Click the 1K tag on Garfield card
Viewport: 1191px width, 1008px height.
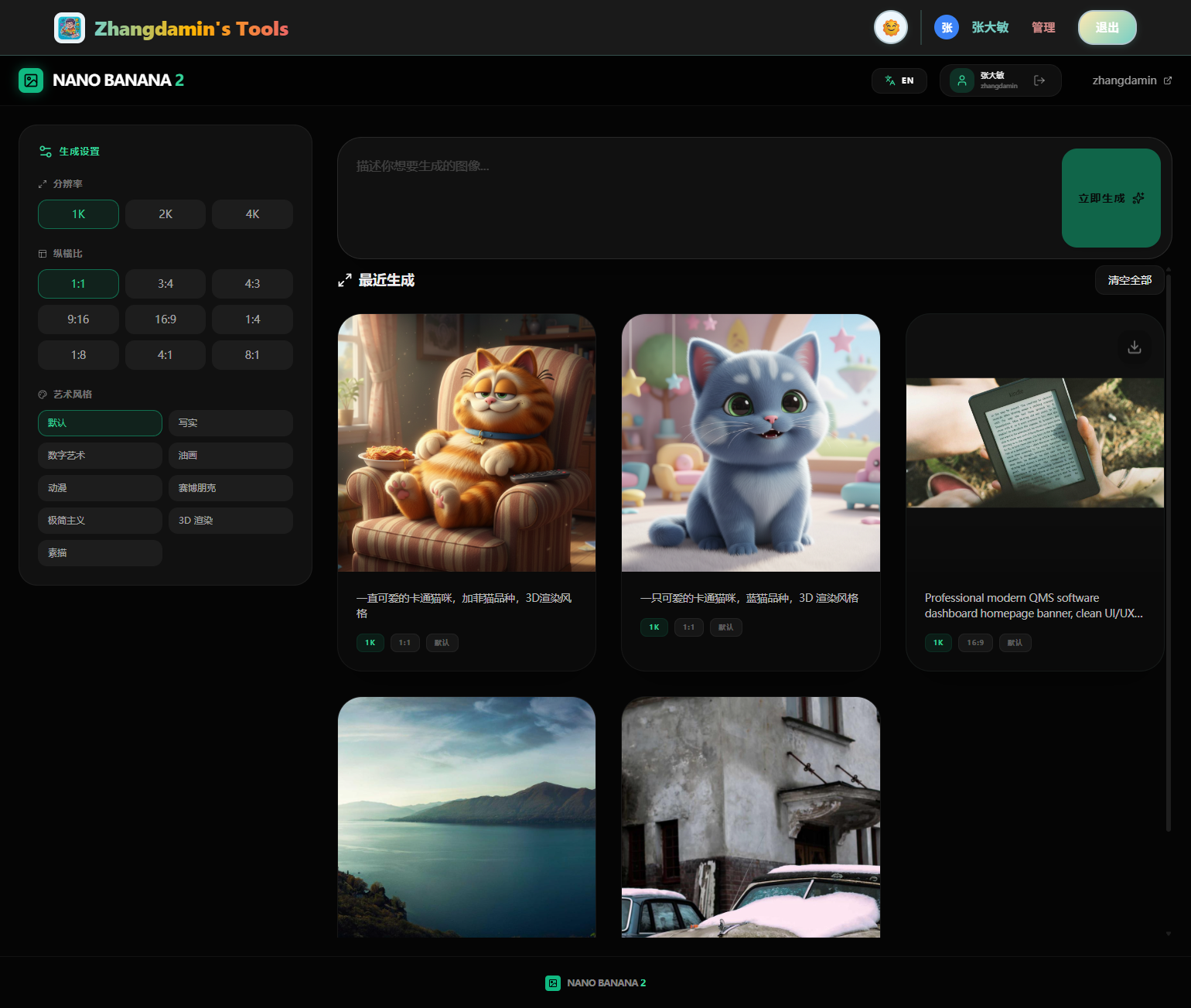[370, 643]
